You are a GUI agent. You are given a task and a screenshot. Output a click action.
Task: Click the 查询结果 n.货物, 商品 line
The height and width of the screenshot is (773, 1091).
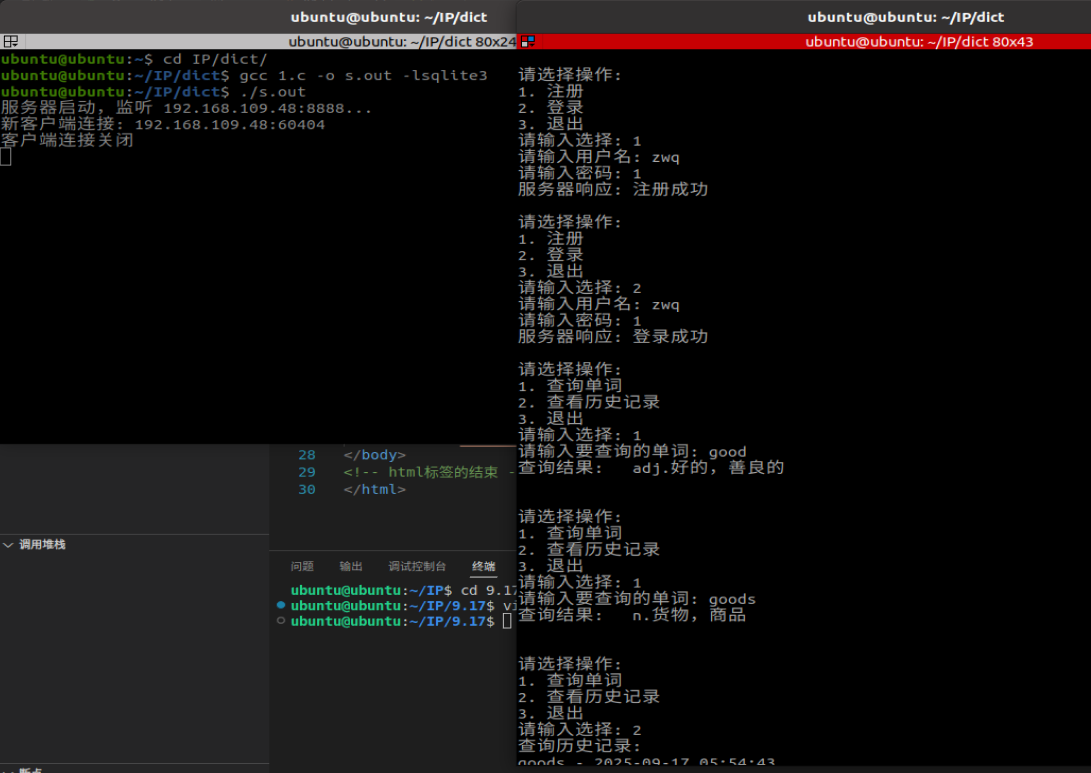pyautogui.click(x=632, y=615)
